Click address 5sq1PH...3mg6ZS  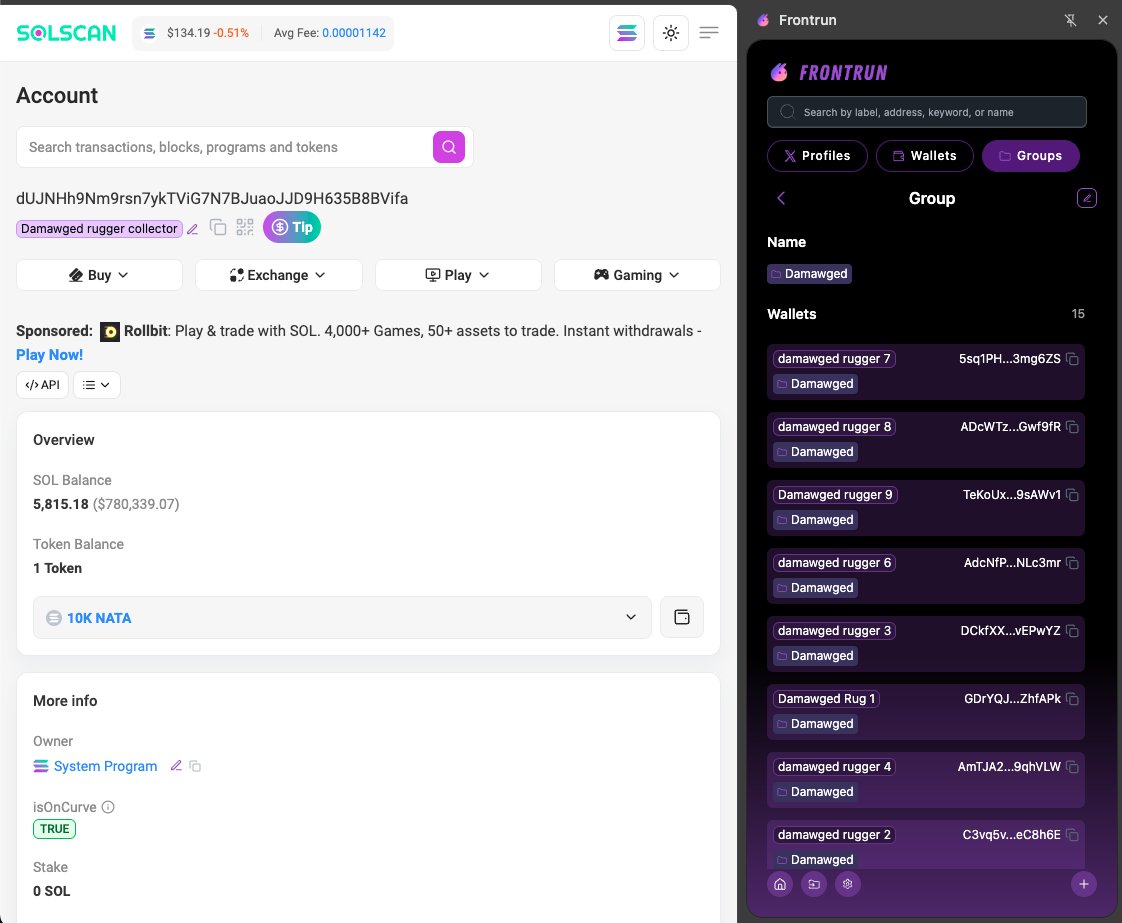[1010, 359]
